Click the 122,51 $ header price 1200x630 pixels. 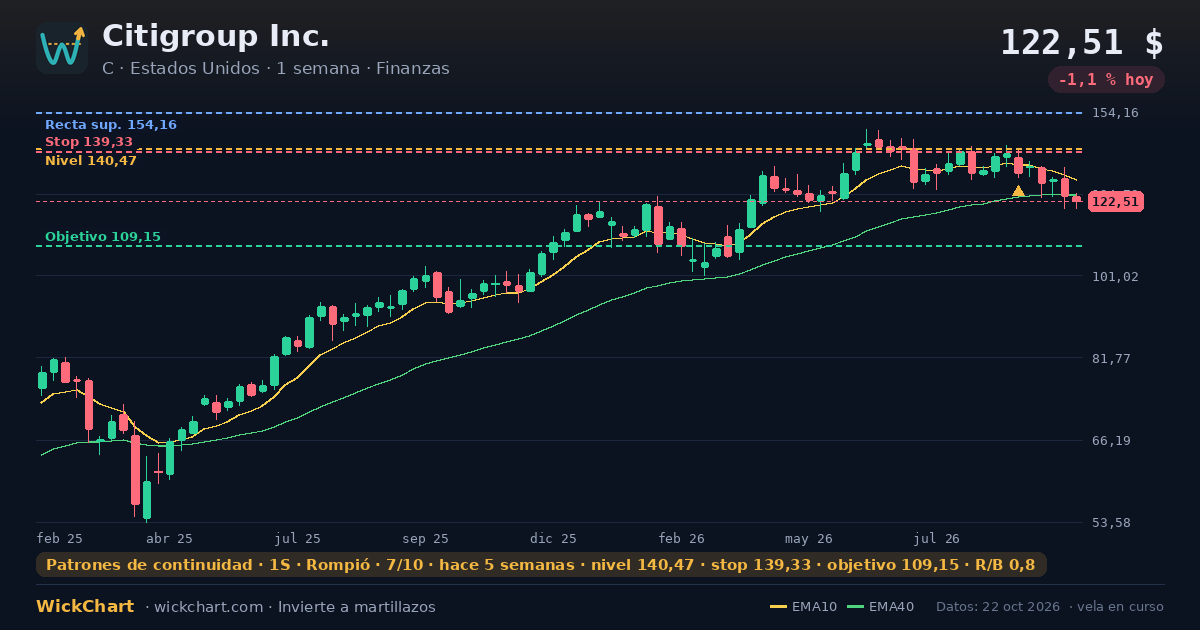point(1082,42)
